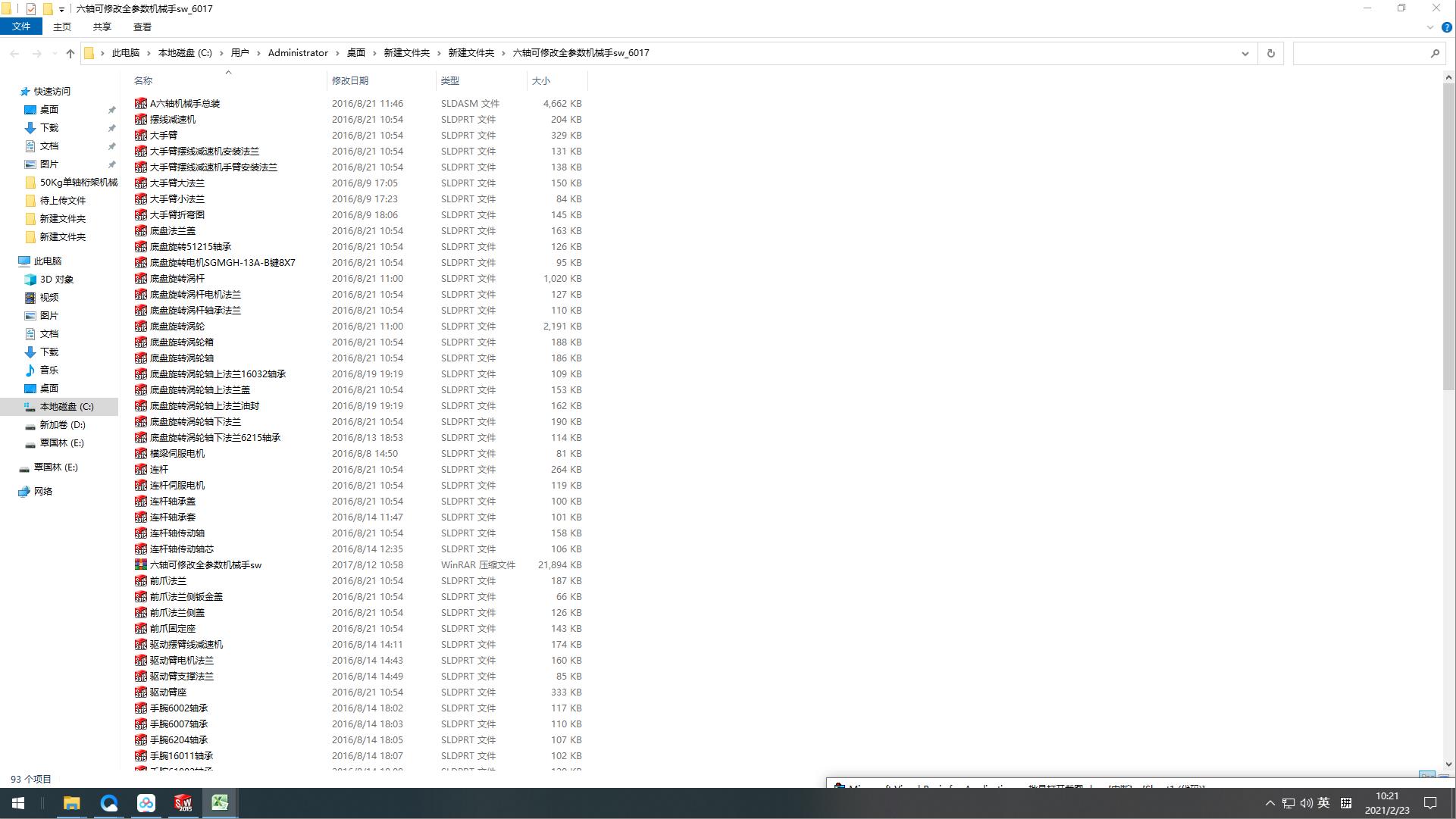Toggle the 拼 IME mode indicator
The width and height of the screenshot is (1456, 819).
coord(1346,803)
